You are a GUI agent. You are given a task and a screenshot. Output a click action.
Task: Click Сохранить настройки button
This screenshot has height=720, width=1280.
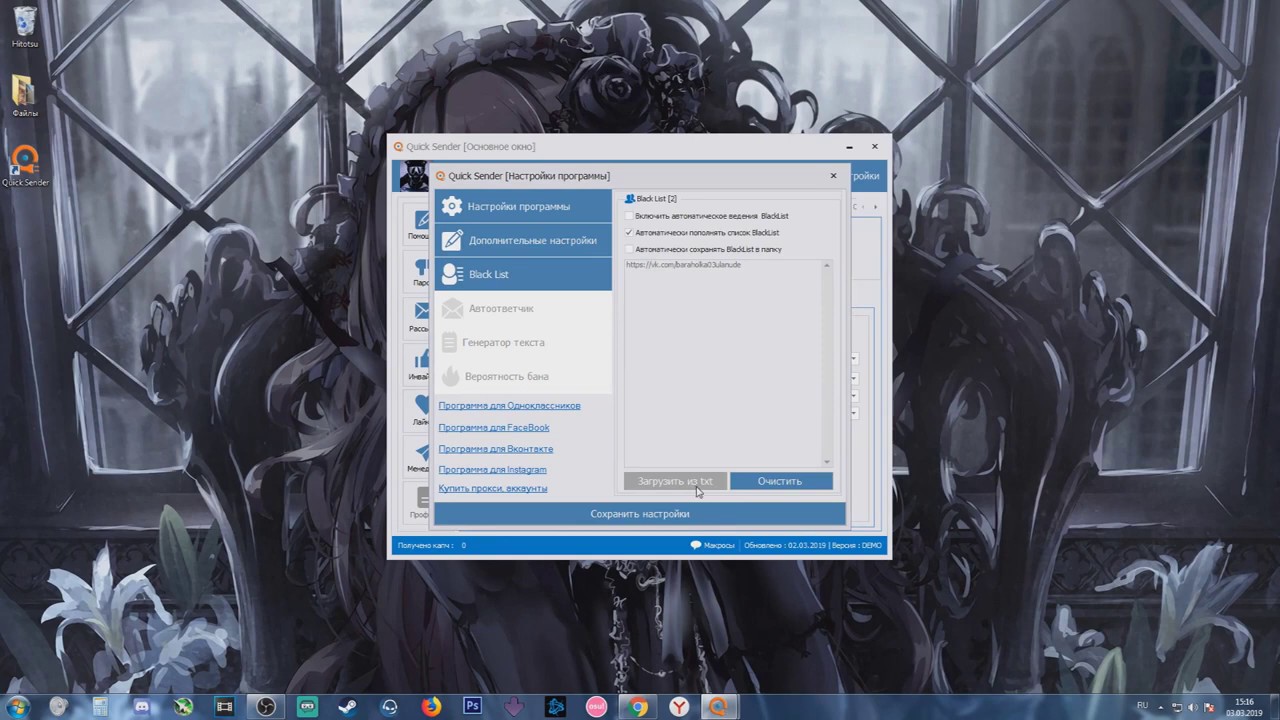[x=640, y=514]
